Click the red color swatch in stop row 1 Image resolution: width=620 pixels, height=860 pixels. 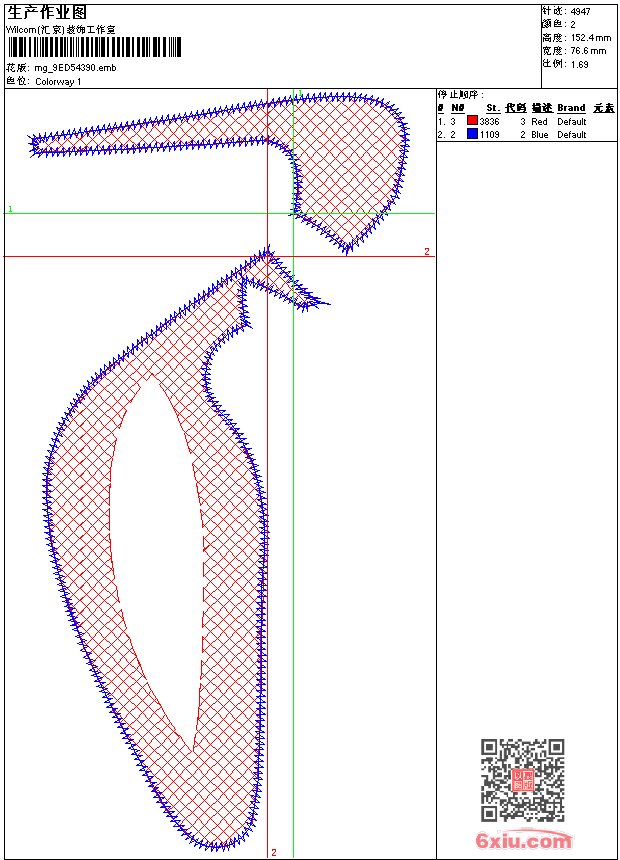click(x=472, y=121)
